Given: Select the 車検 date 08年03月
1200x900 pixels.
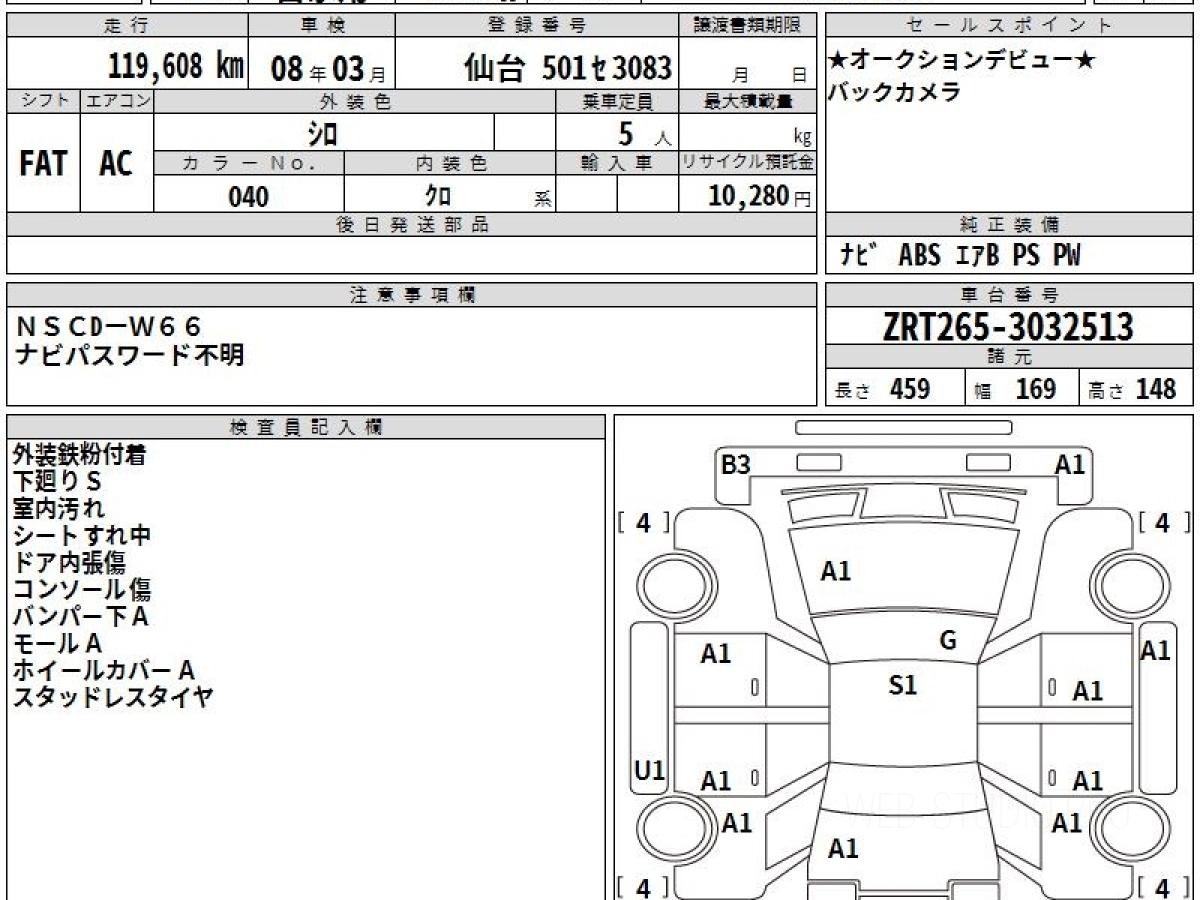Looking at the screenshot, I should (x=328, y=69).
